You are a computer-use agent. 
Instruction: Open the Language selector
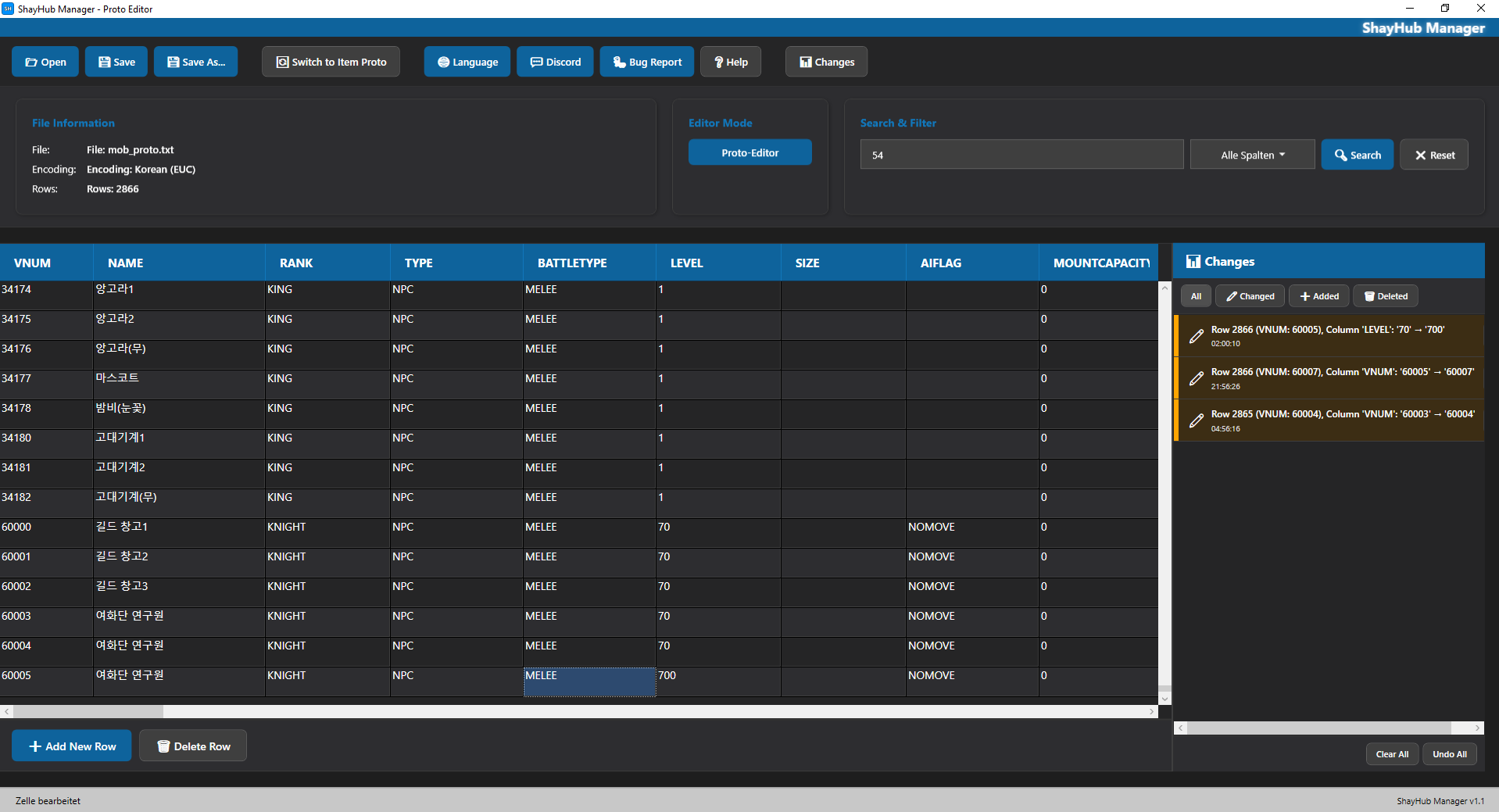tap(467, 62)
